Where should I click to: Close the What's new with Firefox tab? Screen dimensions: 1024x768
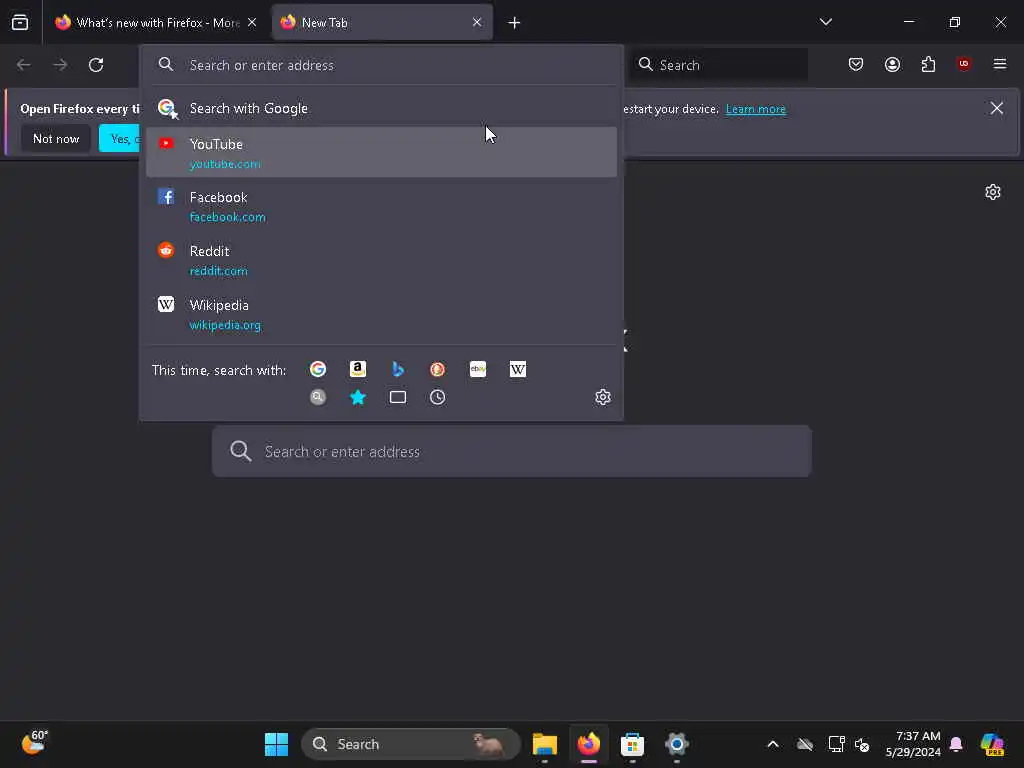(x=252, y=22)
